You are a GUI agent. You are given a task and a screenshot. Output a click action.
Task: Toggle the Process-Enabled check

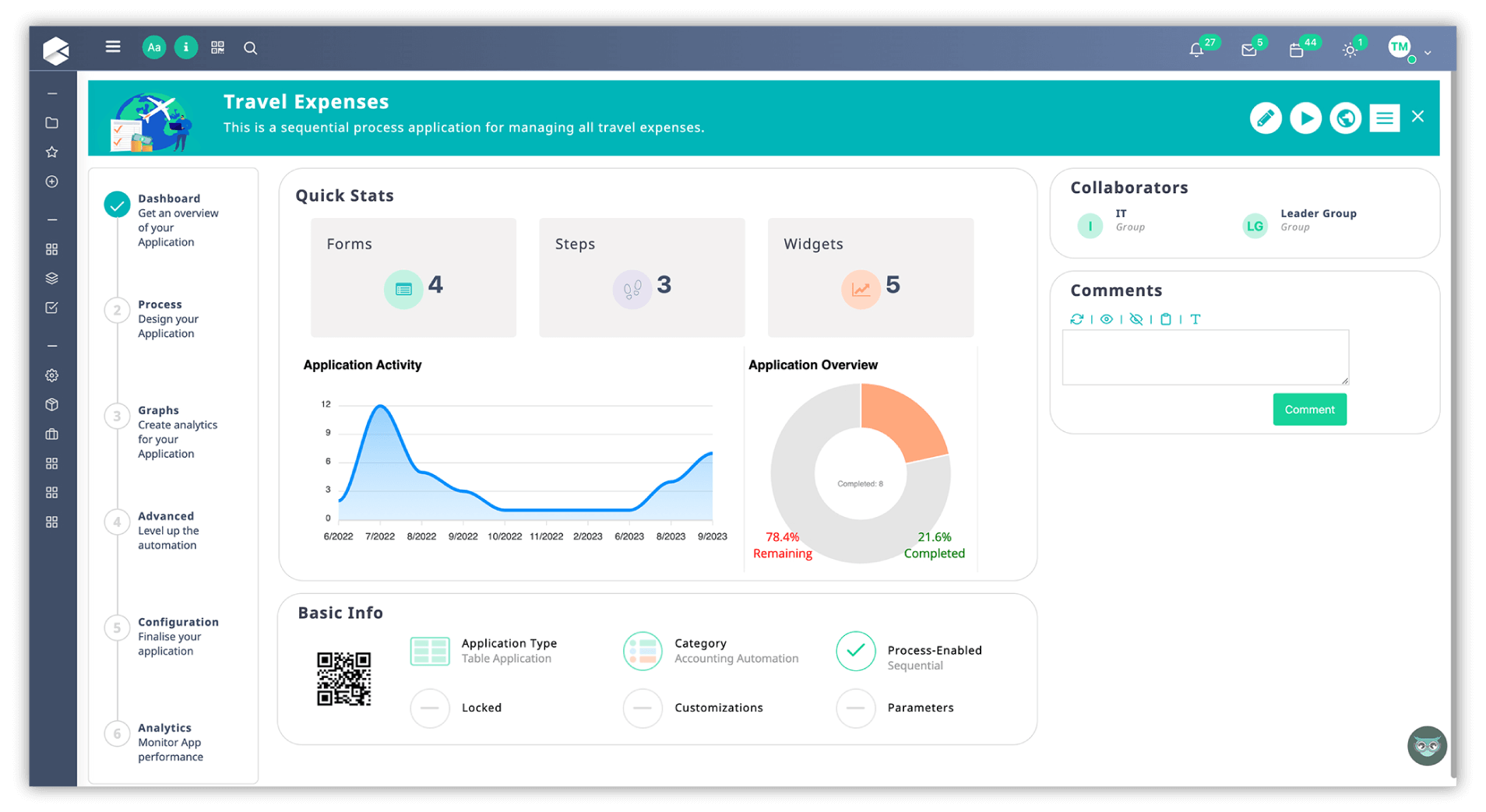coord(855,651)
